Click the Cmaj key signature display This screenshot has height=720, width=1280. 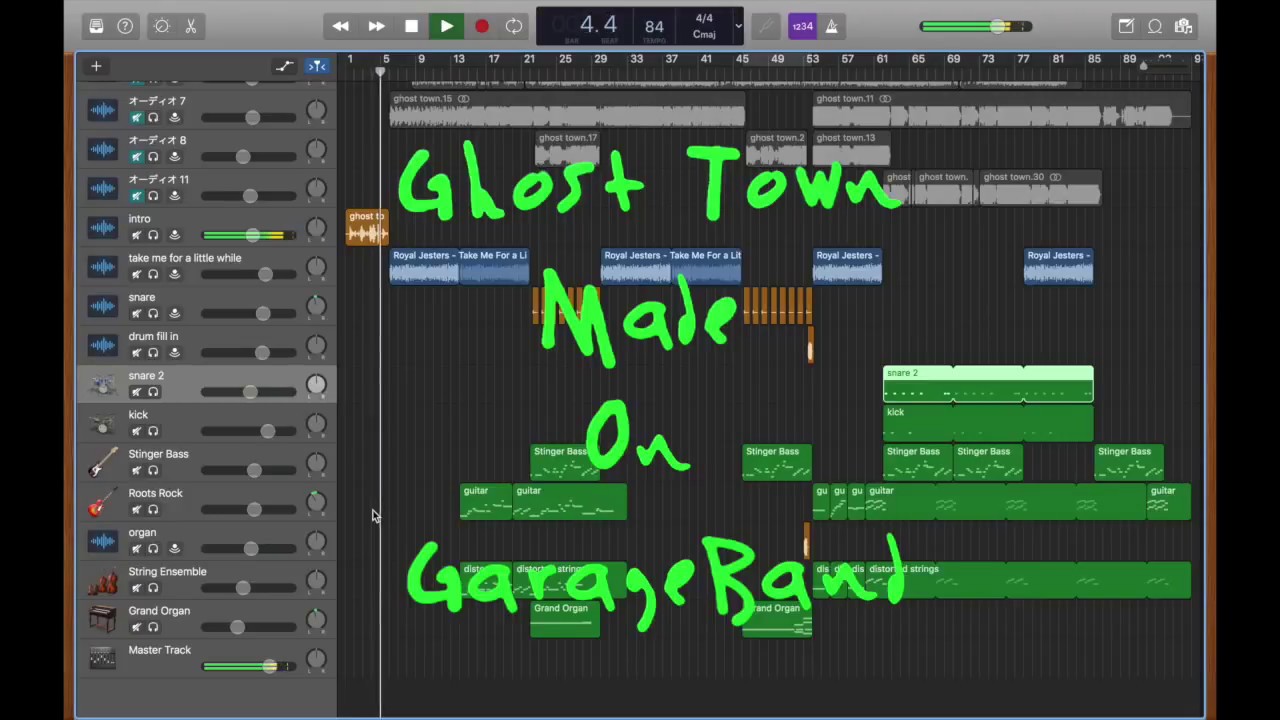pyautogui.click(x=704, y=34)
